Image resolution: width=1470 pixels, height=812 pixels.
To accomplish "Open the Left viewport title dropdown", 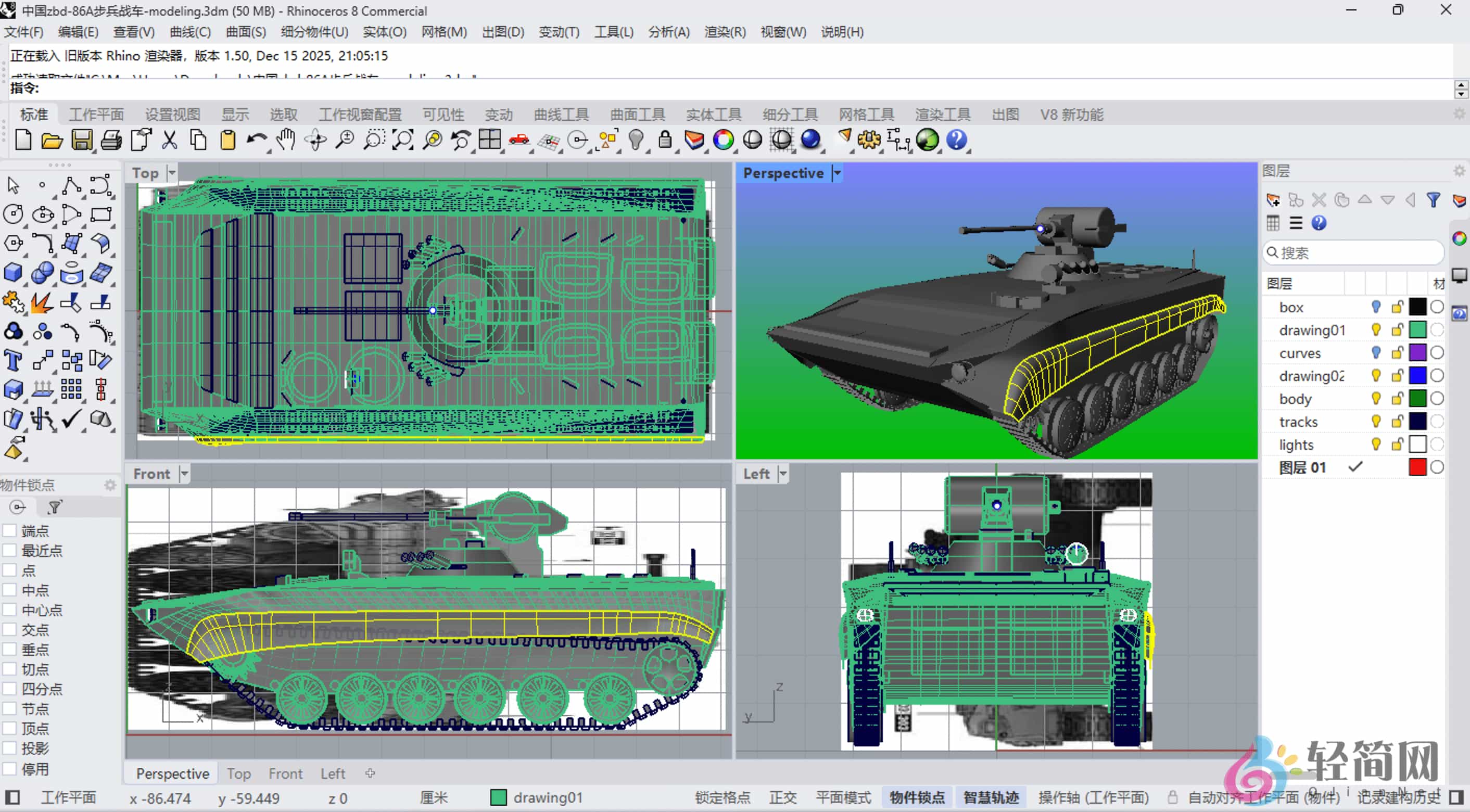I will 783,473.
